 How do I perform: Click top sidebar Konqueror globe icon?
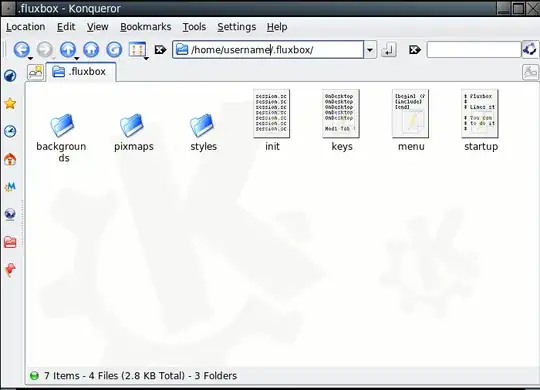click(10, 76)
